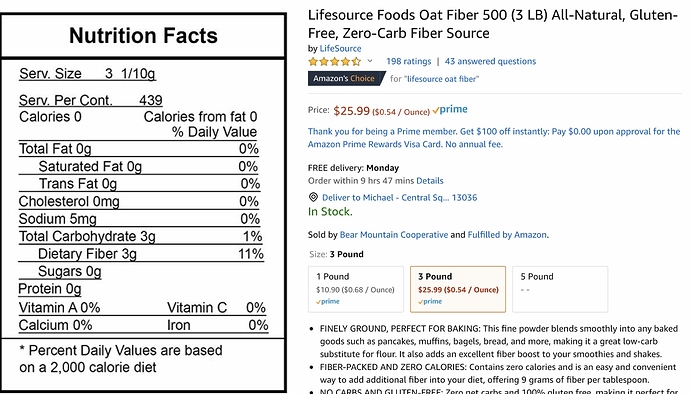Click the Nutrition Facts label image
The height and width of the screenshot is (394, 690).
[143, 203]
